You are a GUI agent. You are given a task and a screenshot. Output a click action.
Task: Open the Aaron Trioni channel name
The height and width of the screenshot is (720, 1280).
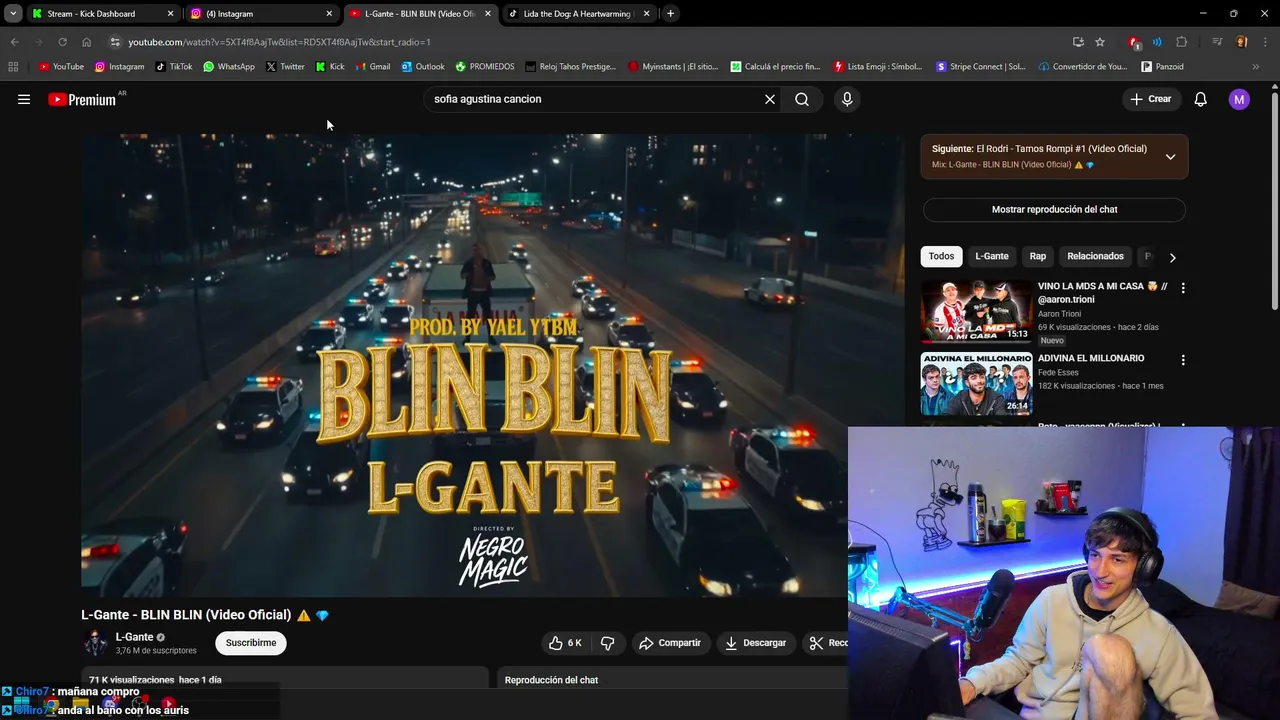point(1059,314)
